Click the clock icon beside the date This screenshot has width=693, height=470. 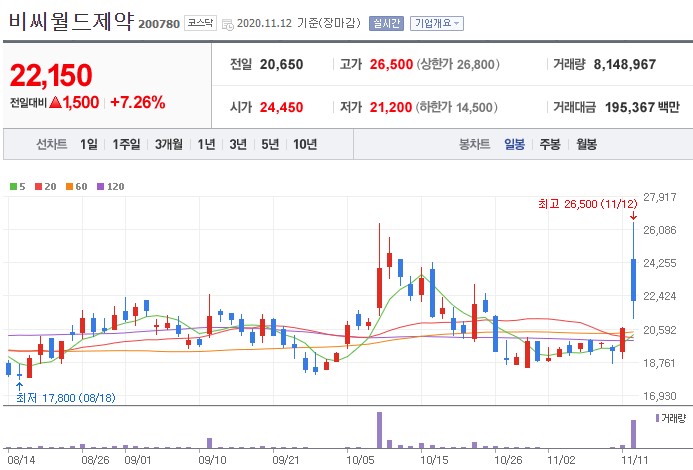(x=228, y=24)
